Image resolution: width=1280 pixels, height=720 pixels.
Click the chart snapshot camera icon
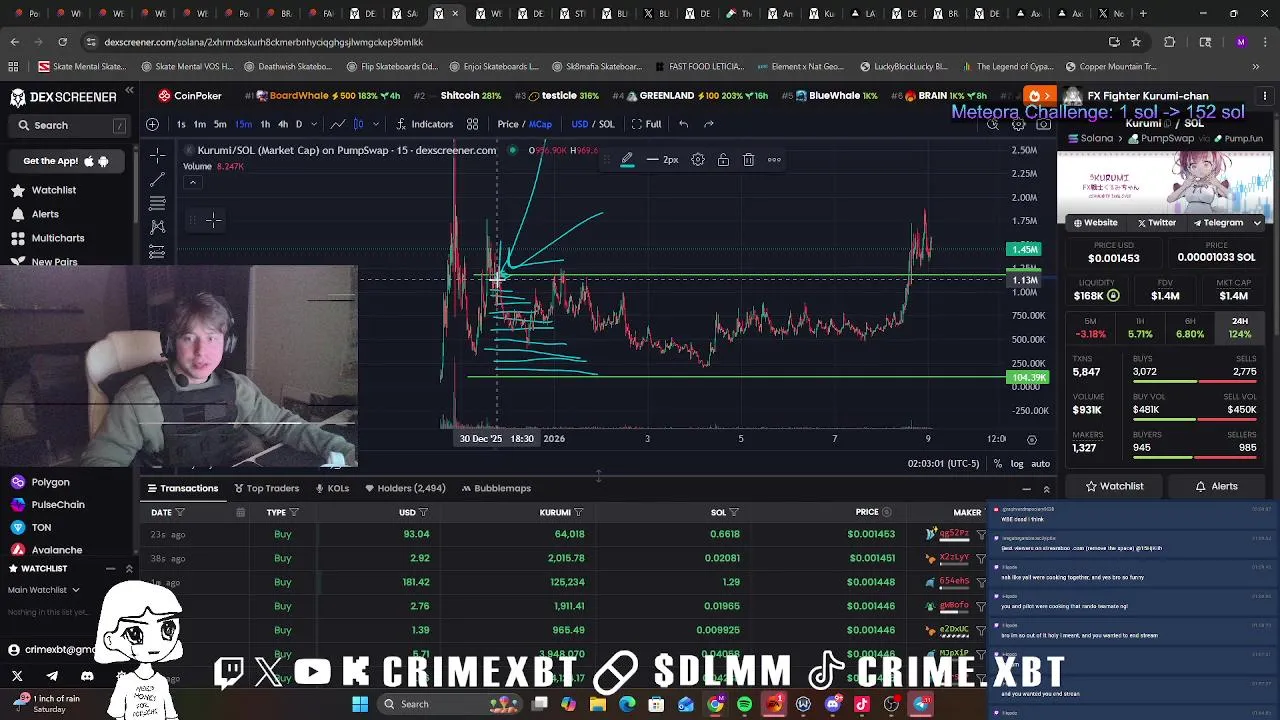(1043, 124)
